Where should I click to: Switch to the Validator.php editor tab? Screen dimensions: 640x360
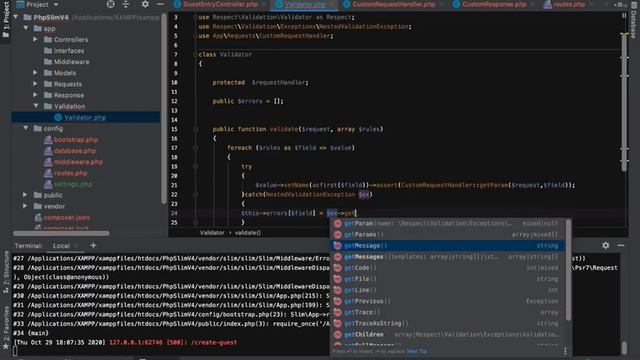coord(305,4)
